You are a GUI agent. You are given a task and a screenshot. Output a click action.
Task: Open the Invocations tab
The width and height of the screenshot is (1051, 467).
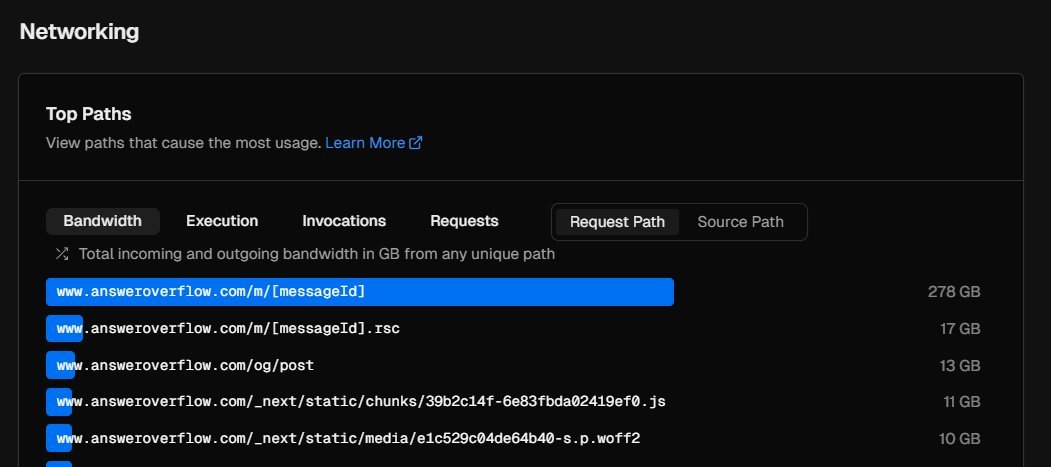pos(344,221)
